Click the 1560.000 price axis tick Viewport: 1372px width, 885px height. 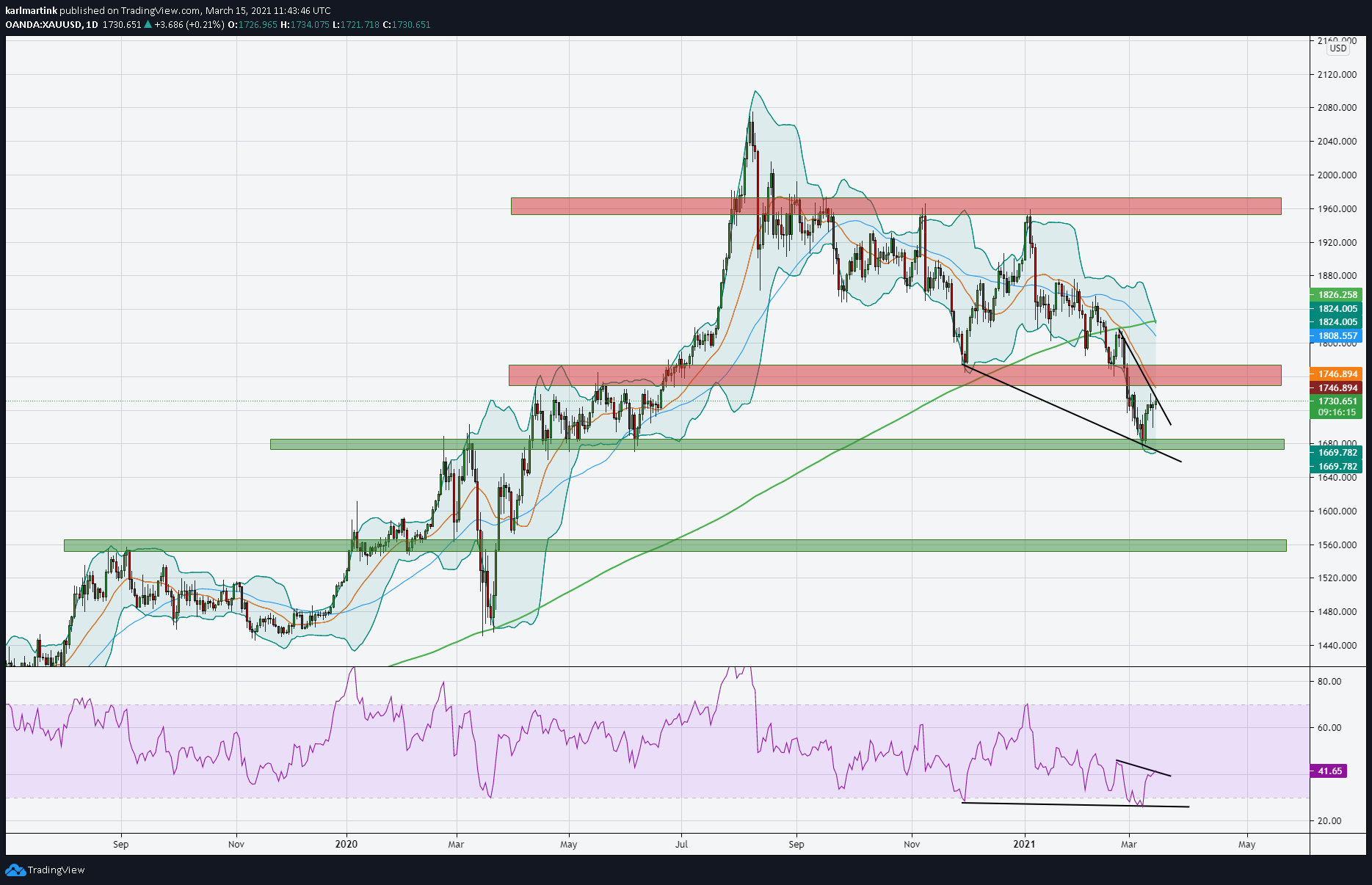tap(1337, 545)
